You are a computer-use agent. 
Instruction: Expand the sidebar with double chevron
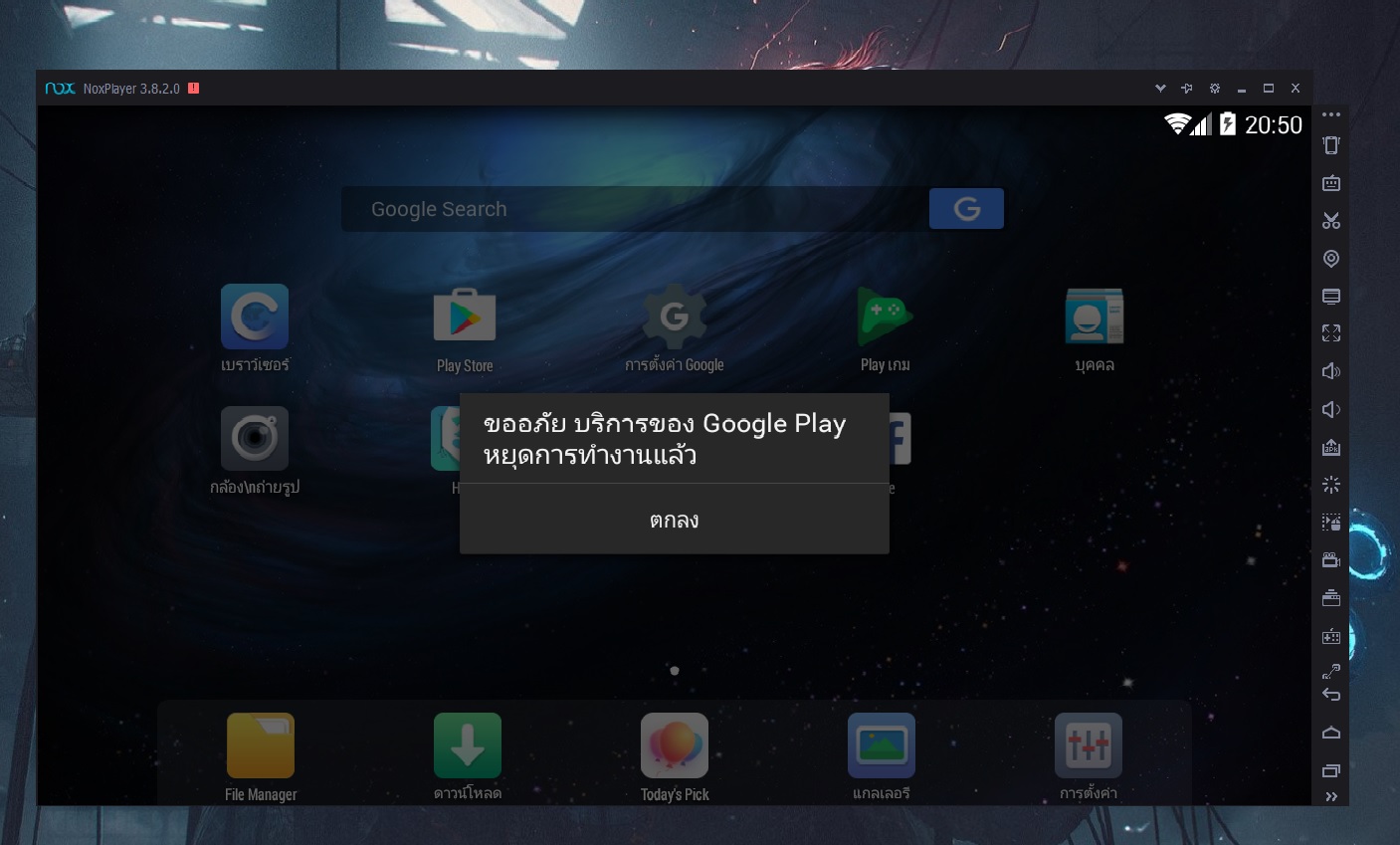[1331, 796]
